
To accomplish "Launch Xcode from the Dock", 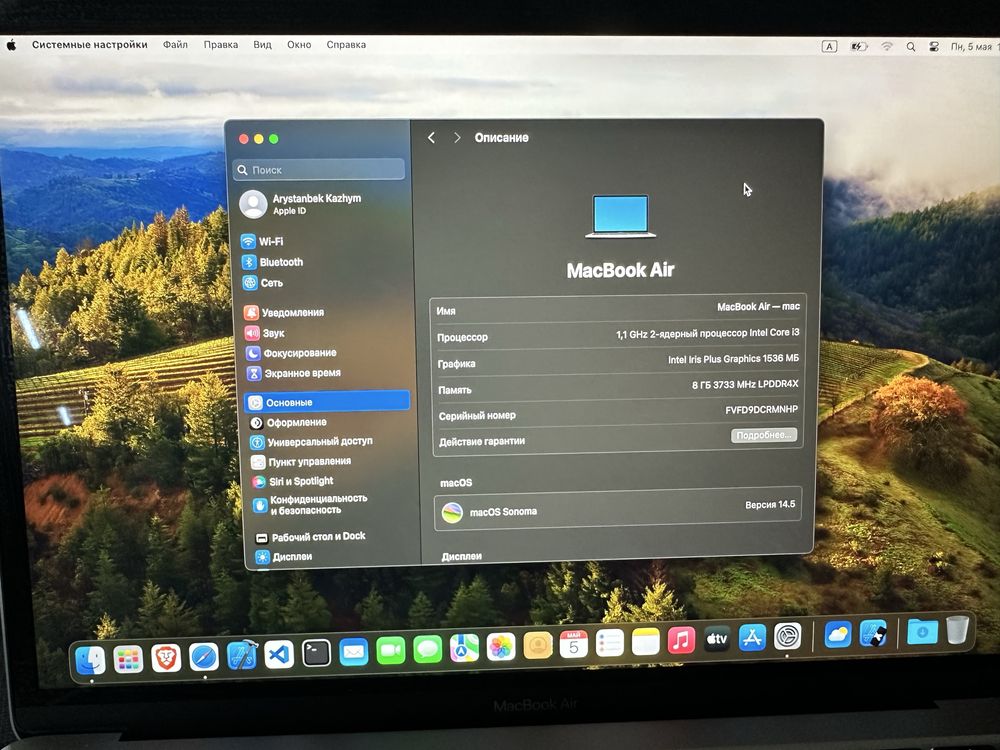I will tap(242, 655).
